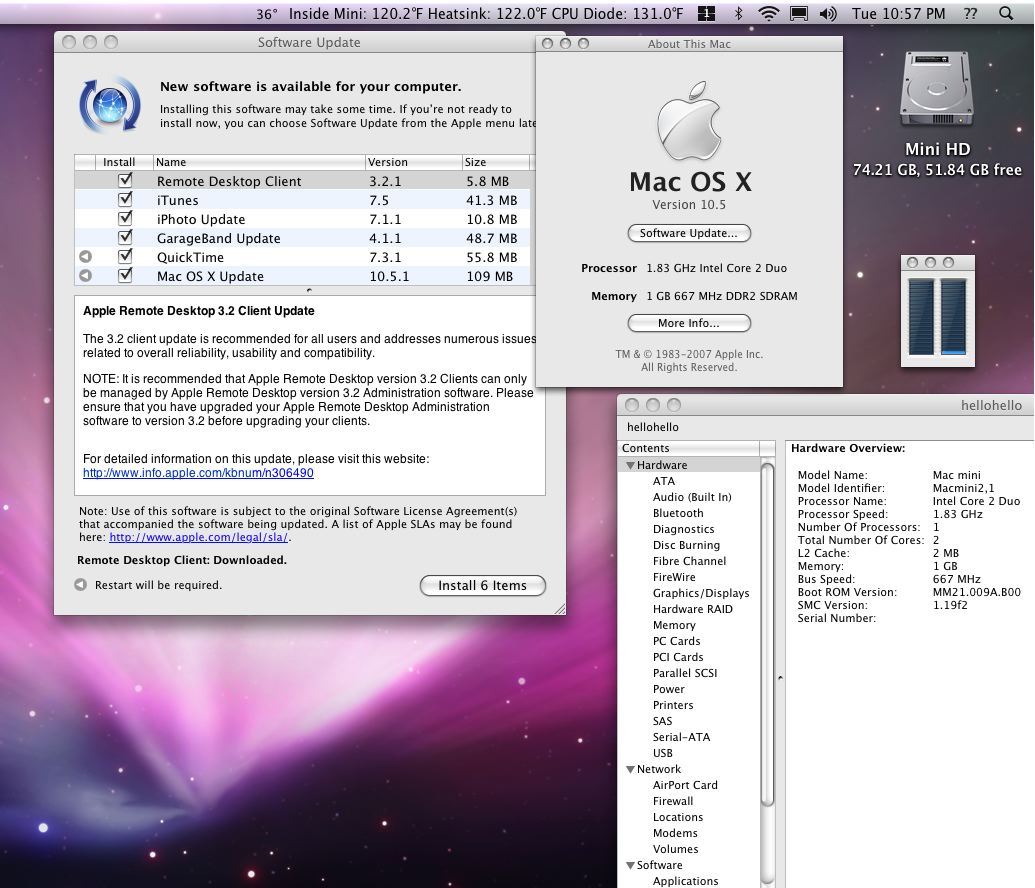1035x888 pixels.
Task: Open the apple.com/legal/sla link
Action: (199, 537)
